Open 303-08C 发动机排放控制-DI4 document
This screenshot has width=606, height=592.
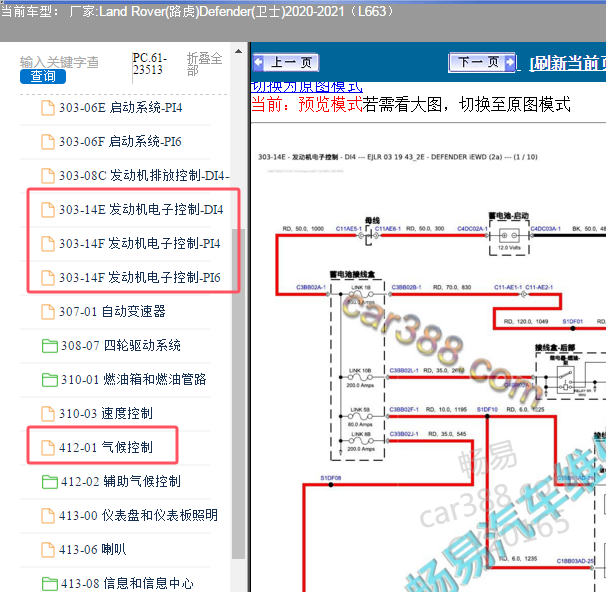point(144,175)
